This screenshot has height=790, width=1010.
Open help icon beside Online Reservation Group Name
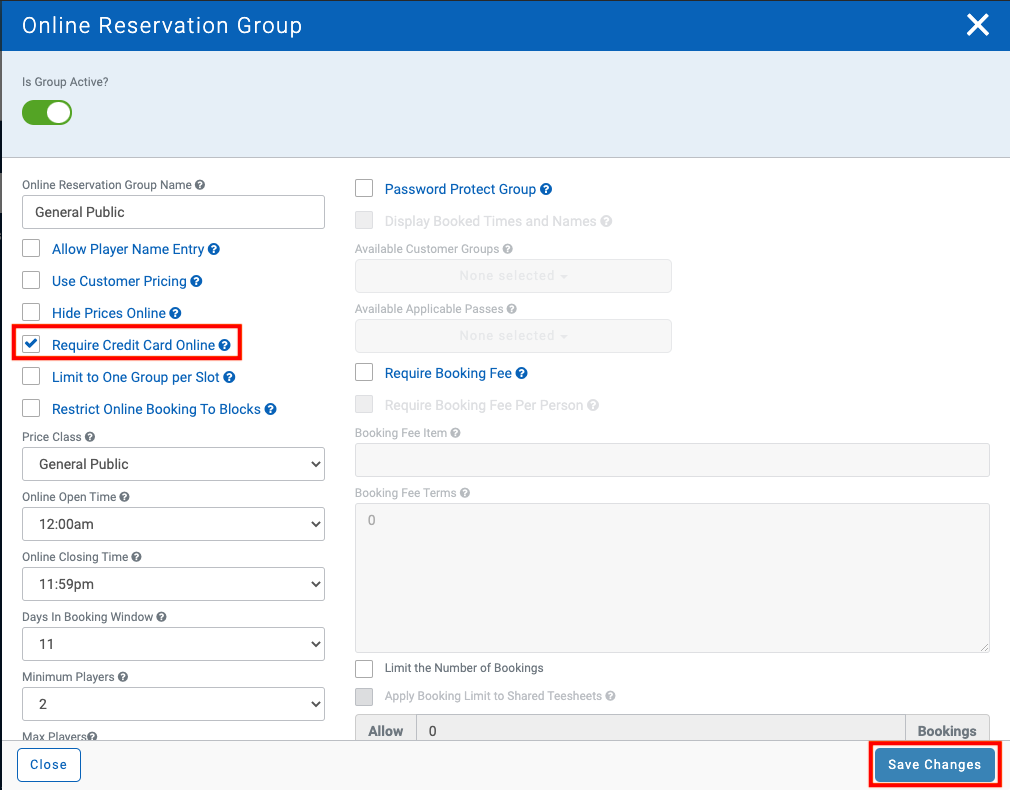200,185
